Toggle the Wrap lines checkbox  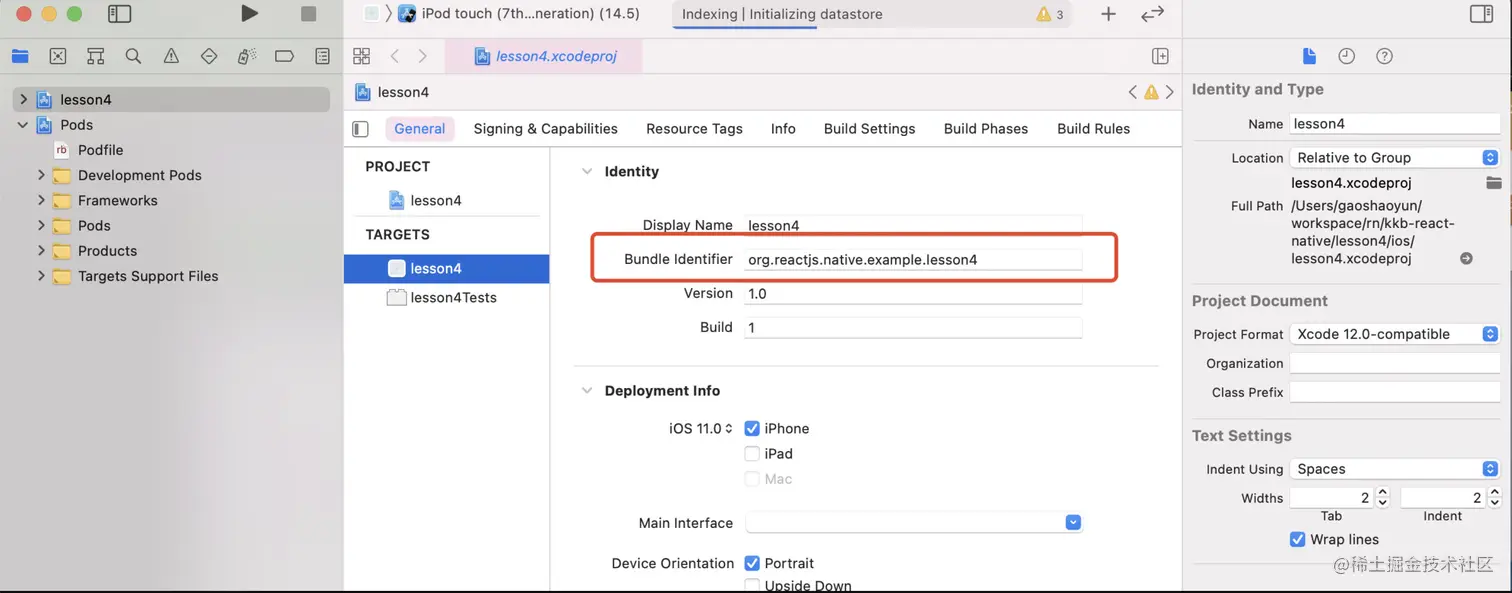point(1297,539)
